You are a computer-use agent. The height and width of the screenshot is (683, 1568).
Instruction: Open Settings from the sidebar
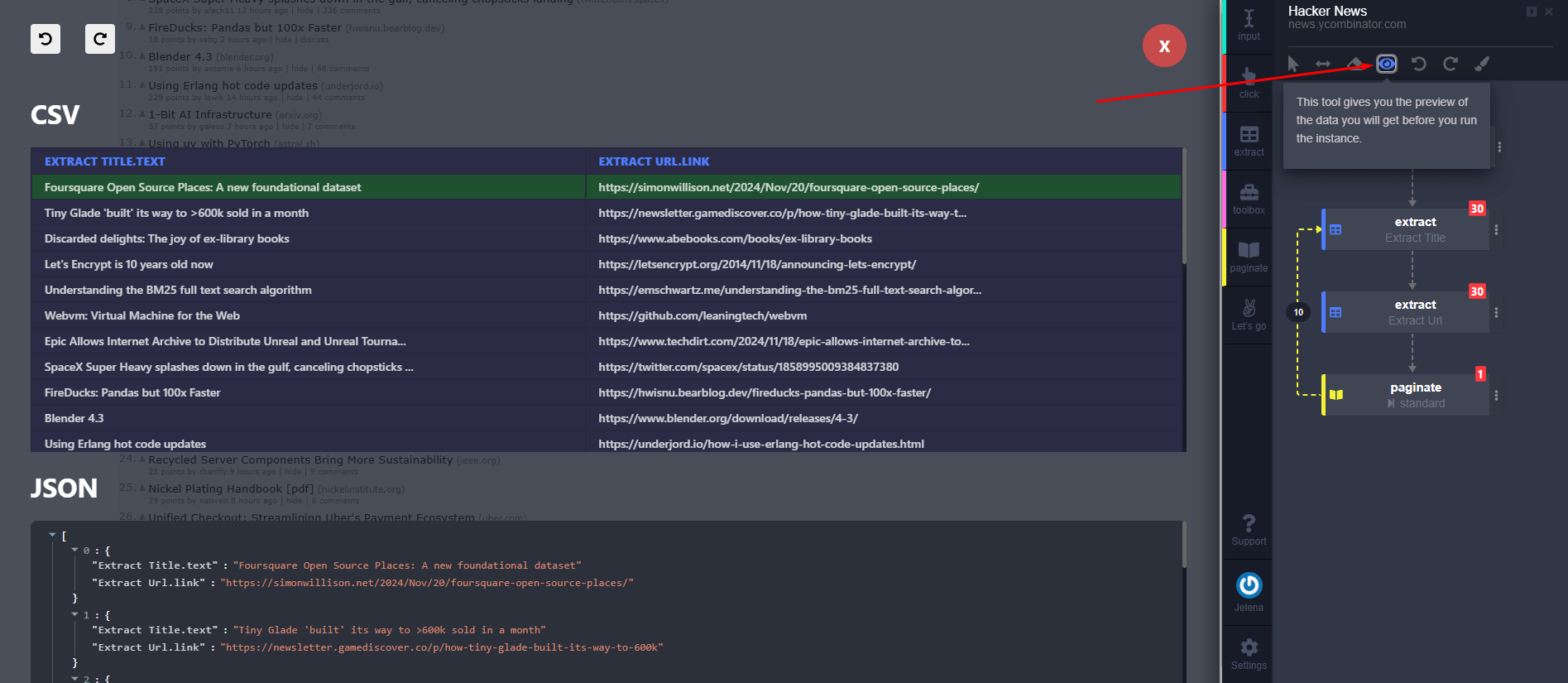click(1249, 653)
